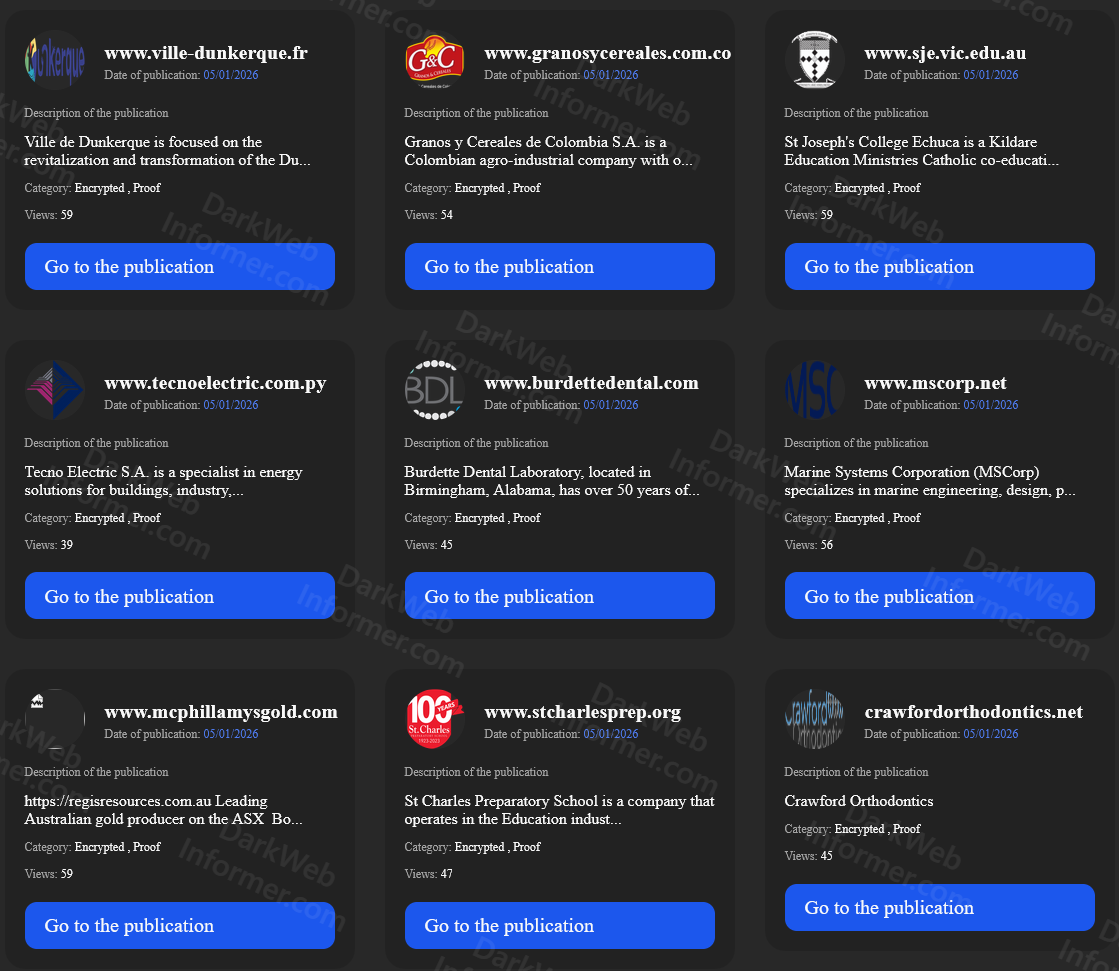The width and height of the screenshot is (1119, 971).
Task: Go to the burdettedental.com publication
Action: point(560,596)
